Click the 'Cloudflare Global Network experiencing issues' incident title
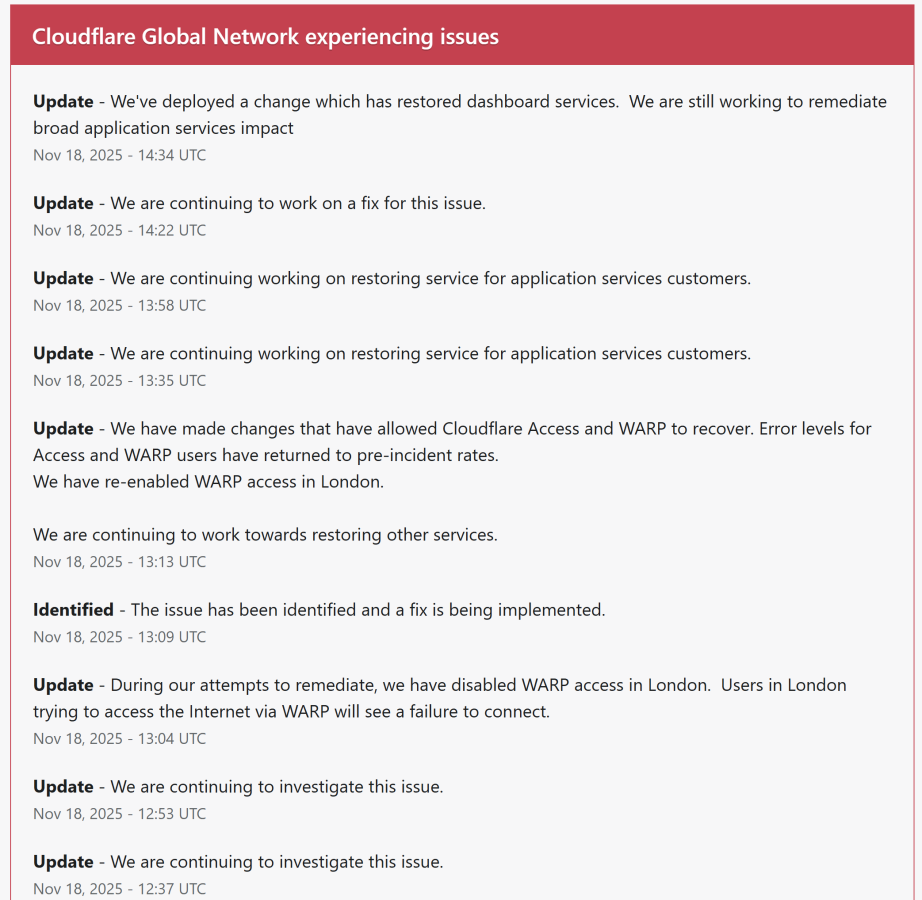 click(265, 36)
